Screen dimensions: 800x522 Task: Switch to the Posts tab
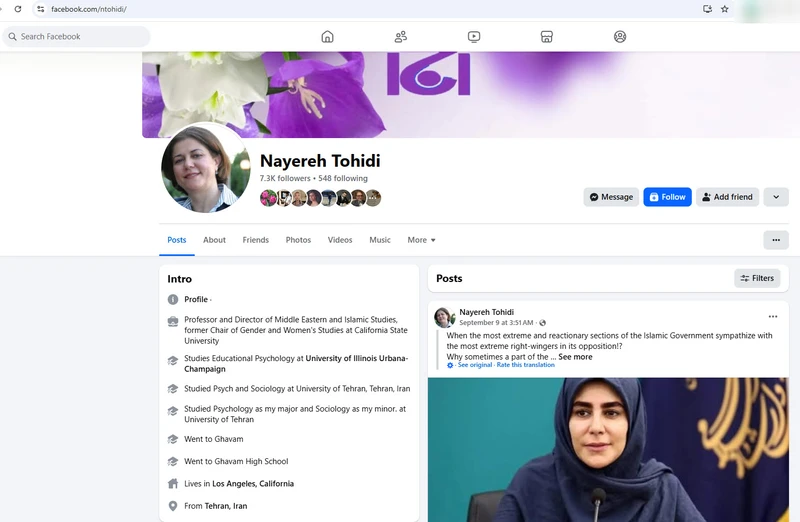pyautogui.click(x=177, y=240)
